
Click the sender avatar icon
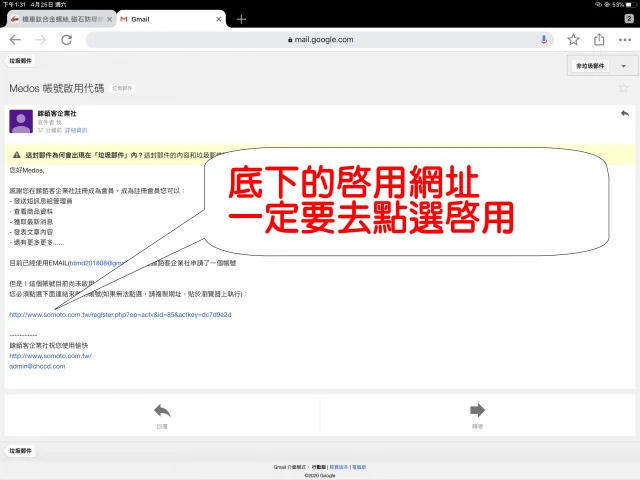pos(21,121)
